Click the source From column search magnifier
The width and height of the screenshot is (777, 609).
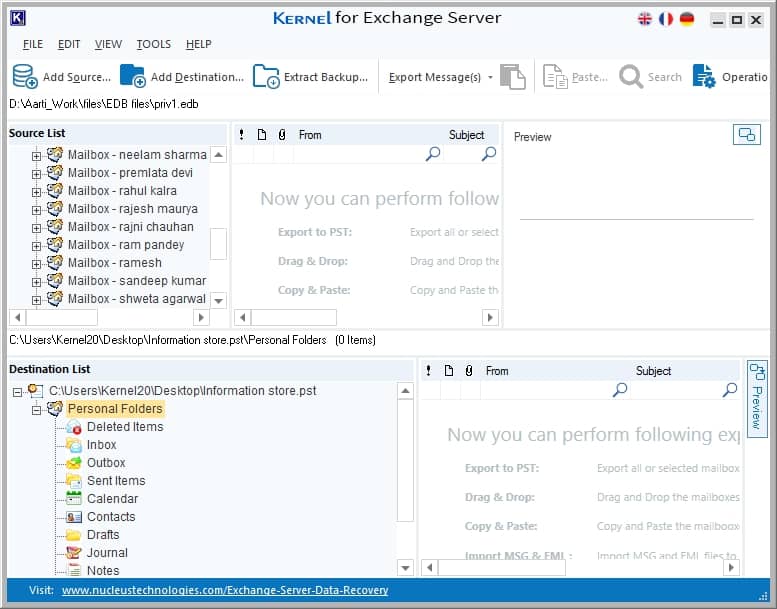point(433,154)
